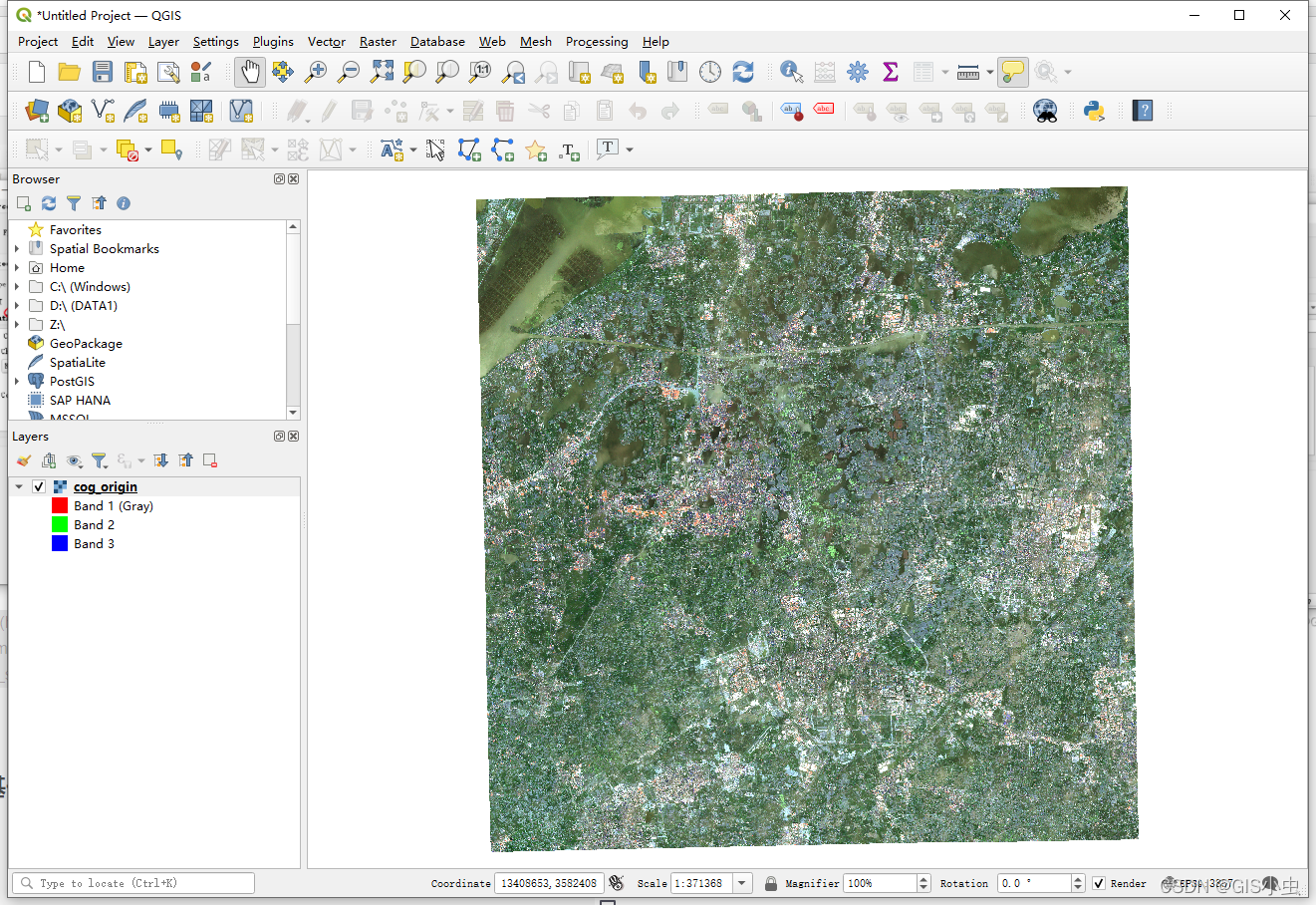This screenshot has height=905, width=1316.
Task: Open the Settings menu
Action: tap(216, 42)
